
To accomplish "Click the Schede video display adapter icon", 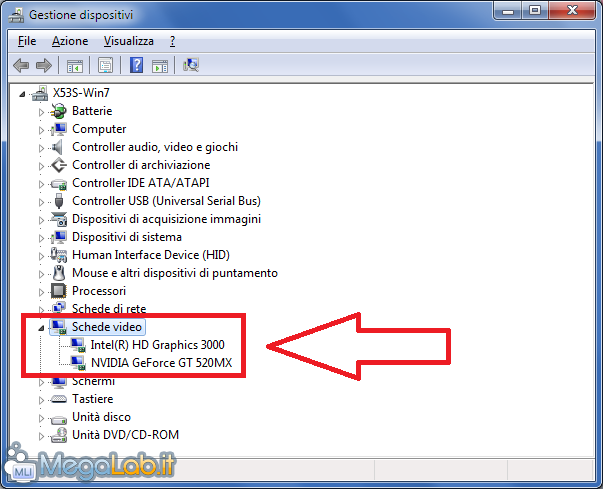I will [59, 327].
